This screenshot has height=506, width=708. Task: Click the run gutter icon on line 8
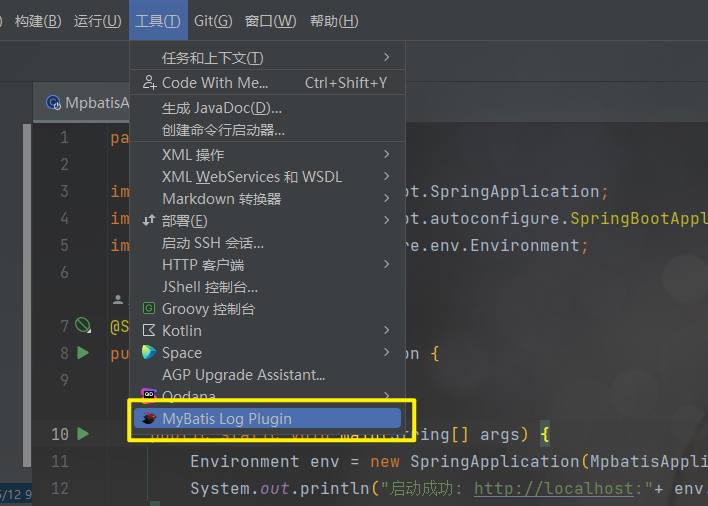(83, 353)
